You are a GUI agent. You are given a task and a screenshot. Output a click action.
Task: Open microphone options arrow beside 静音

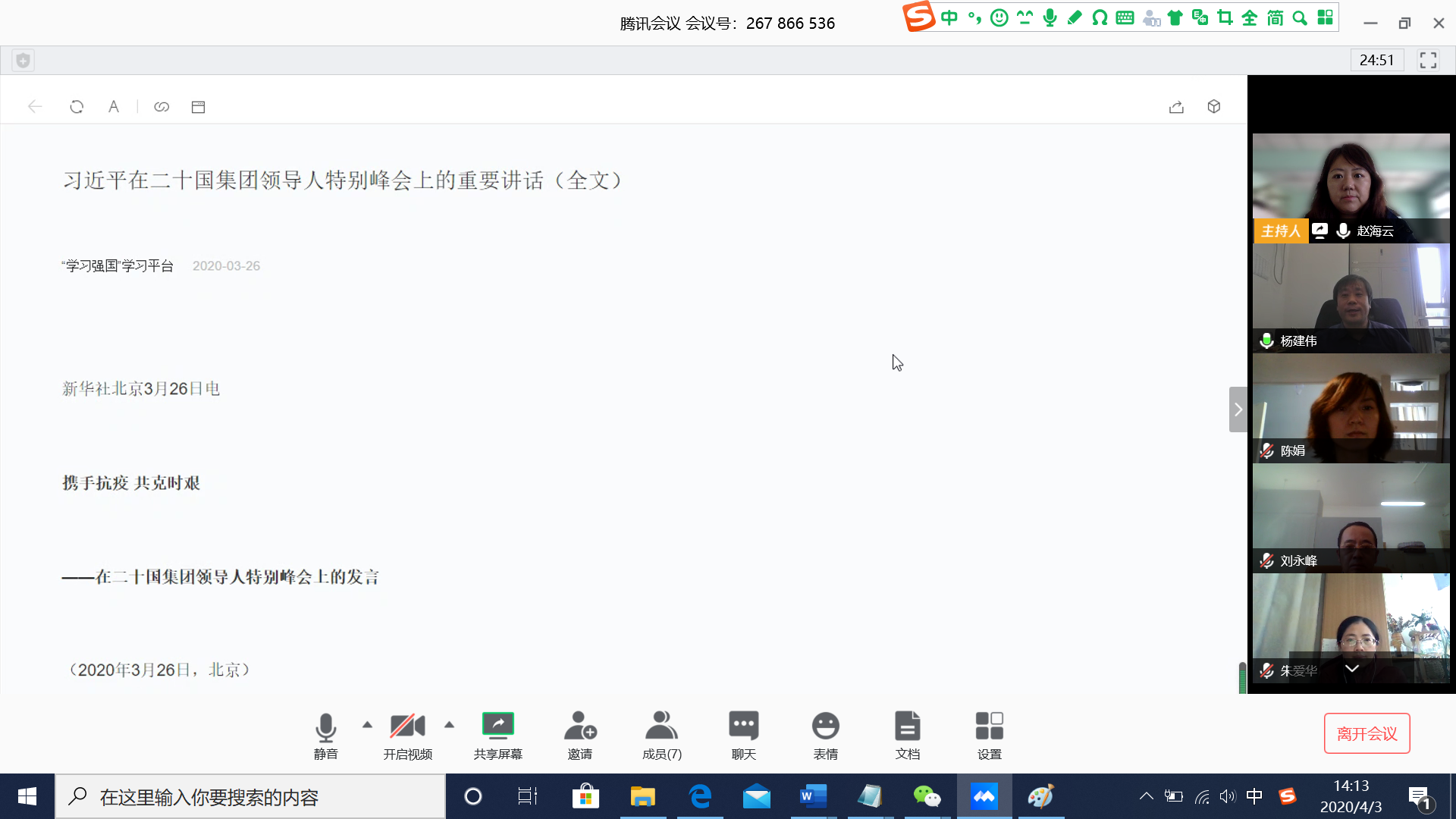pyautogui.click(x=367, y=725)
